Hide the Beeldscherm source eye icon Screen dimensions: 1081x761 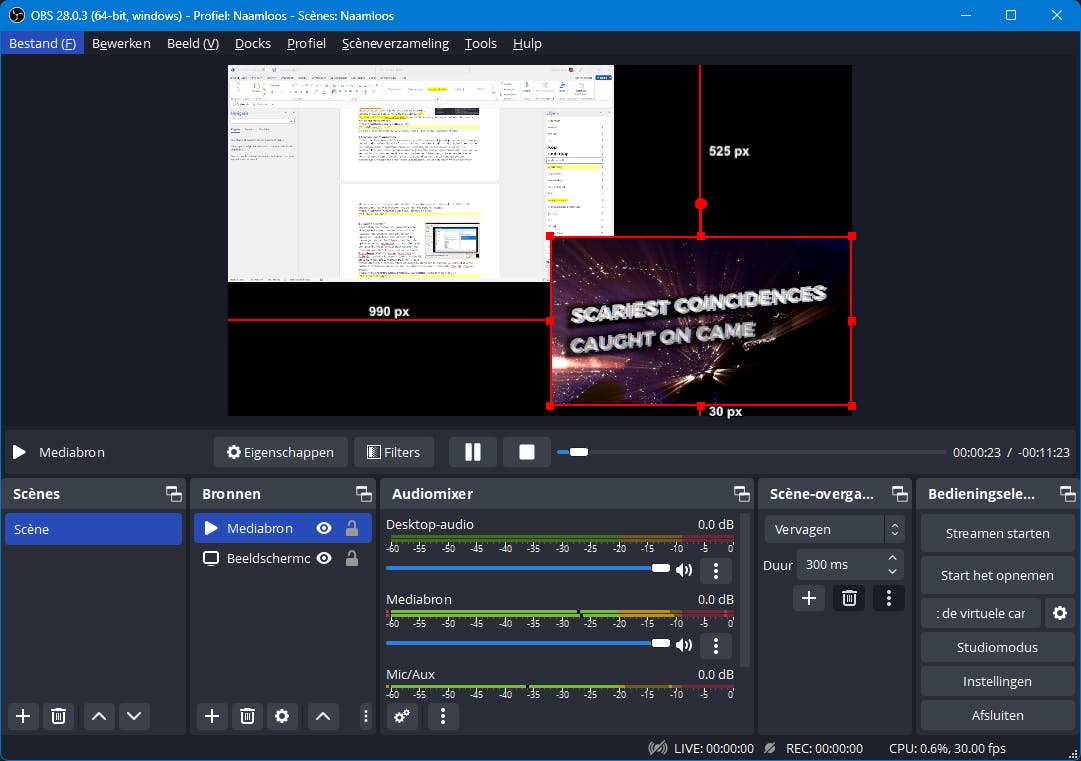click(x=324, y=559)
